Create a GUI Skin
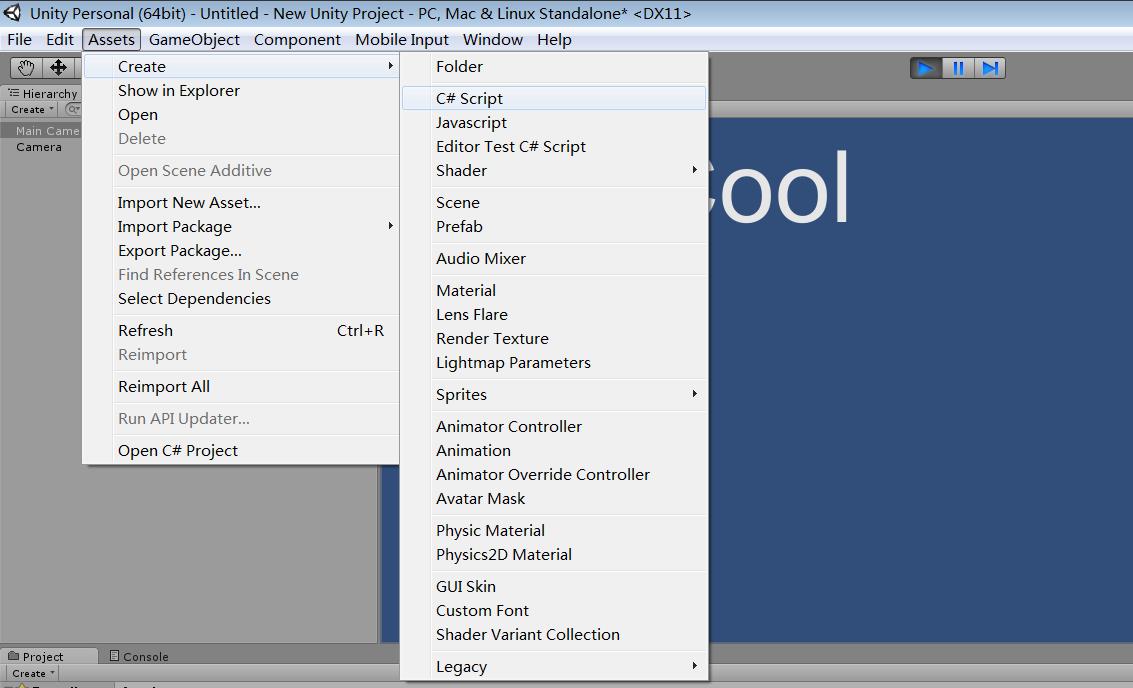The height and width of the screenshot is (688, 1133). point(553,586)
